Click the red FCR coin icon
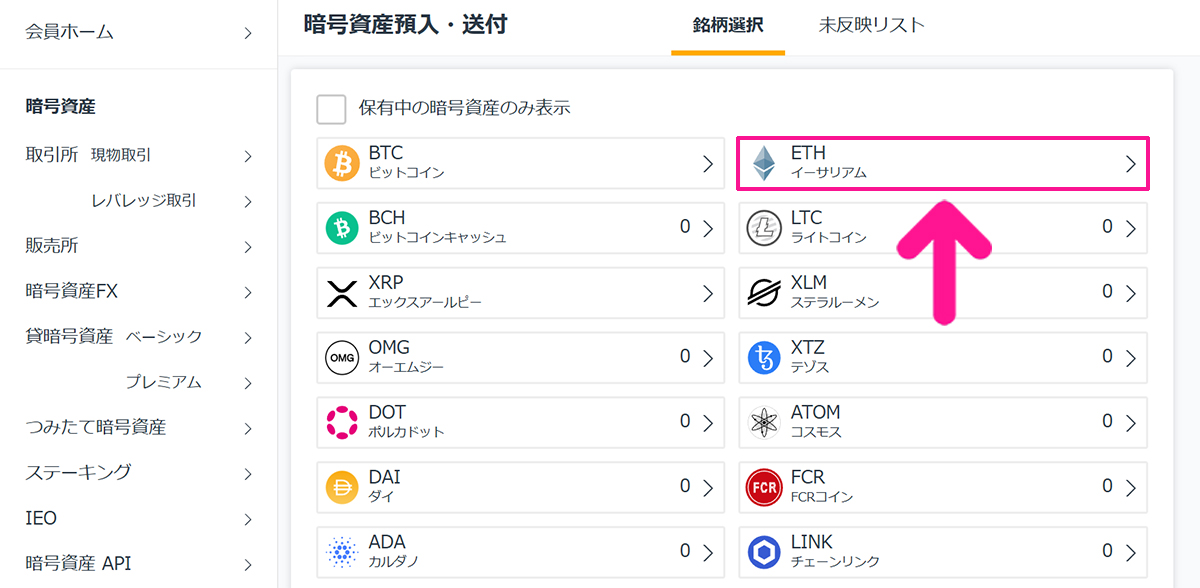Screen dimensions: 1200x588 pos(764,488)
